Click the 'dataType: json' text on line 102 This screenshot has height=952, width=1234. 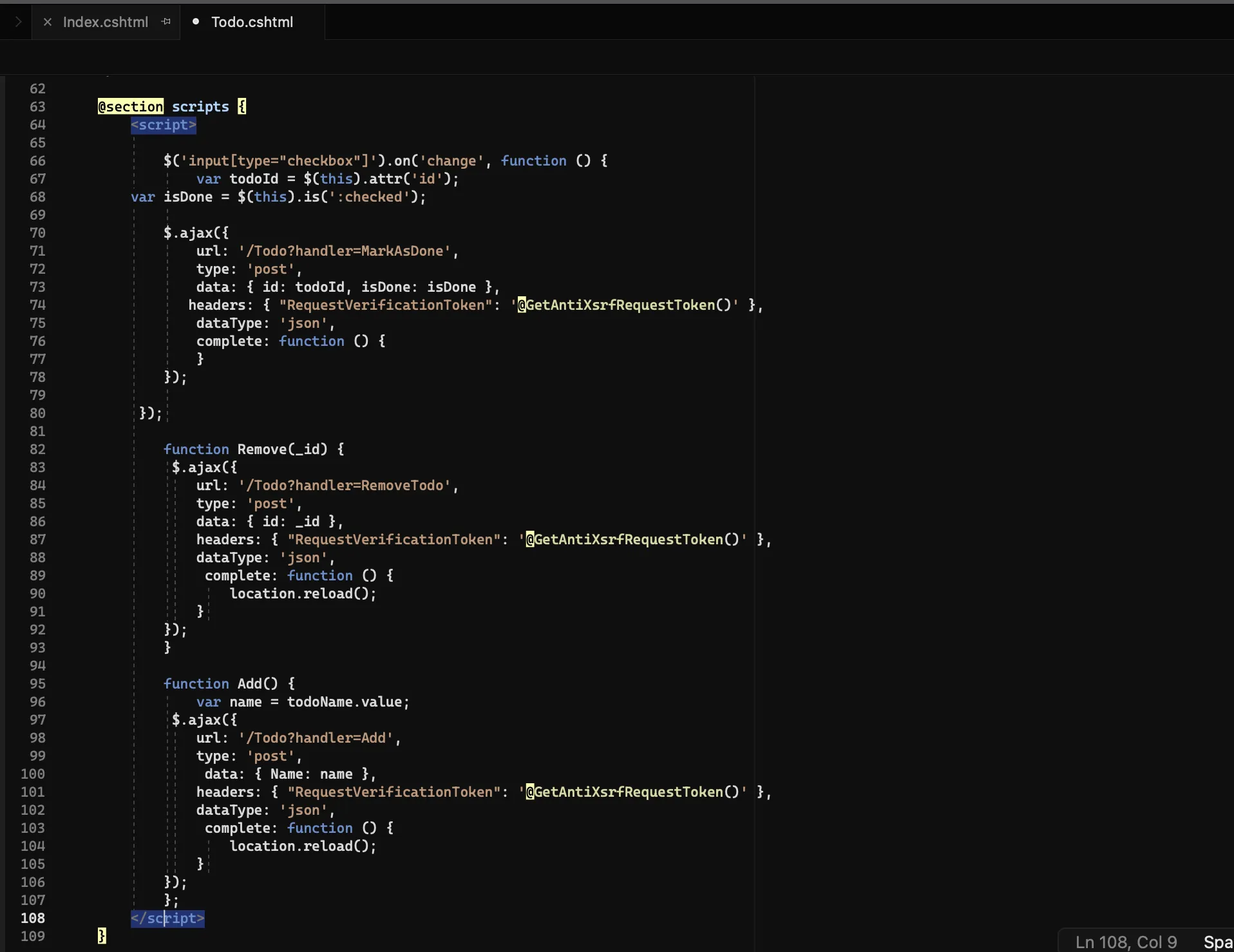click(x=264, y=810)
